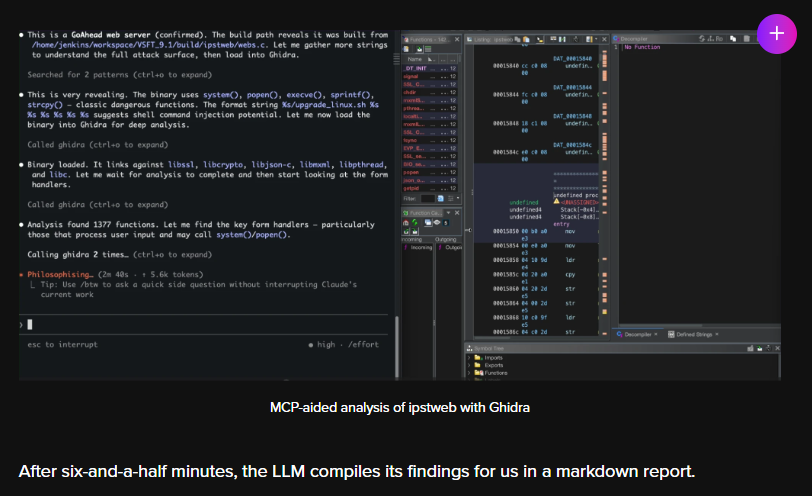Click the table rows icon in the Functions panel toolbar

point(428,49)
